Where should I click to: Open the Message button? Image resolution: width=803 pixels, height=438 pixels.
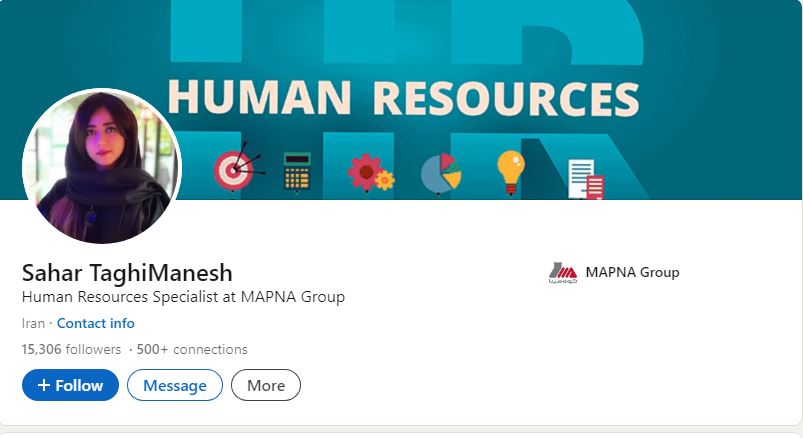pos(175,385)
